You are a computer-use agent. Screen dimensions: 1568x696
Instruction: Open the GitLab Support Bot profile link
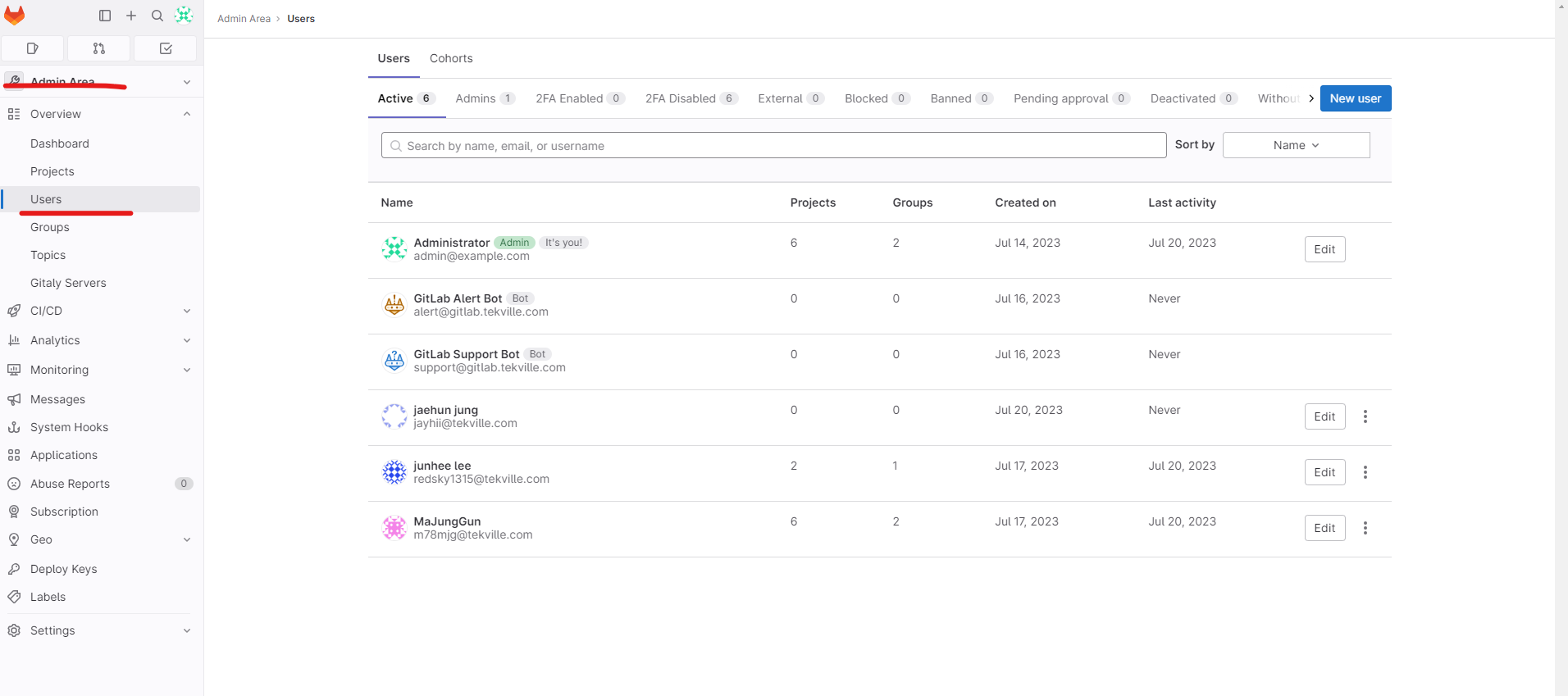click(467, 354)
